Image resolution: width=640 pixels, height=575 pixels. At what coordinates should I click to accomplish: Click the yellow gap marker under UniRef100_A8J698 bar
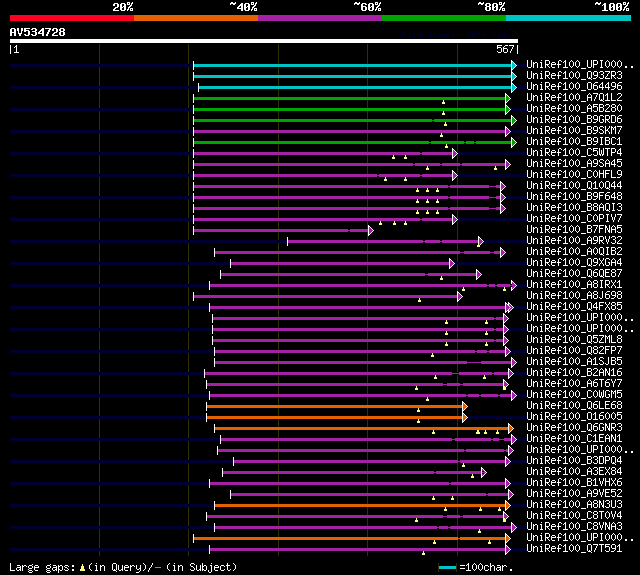[x=420, y=300]
